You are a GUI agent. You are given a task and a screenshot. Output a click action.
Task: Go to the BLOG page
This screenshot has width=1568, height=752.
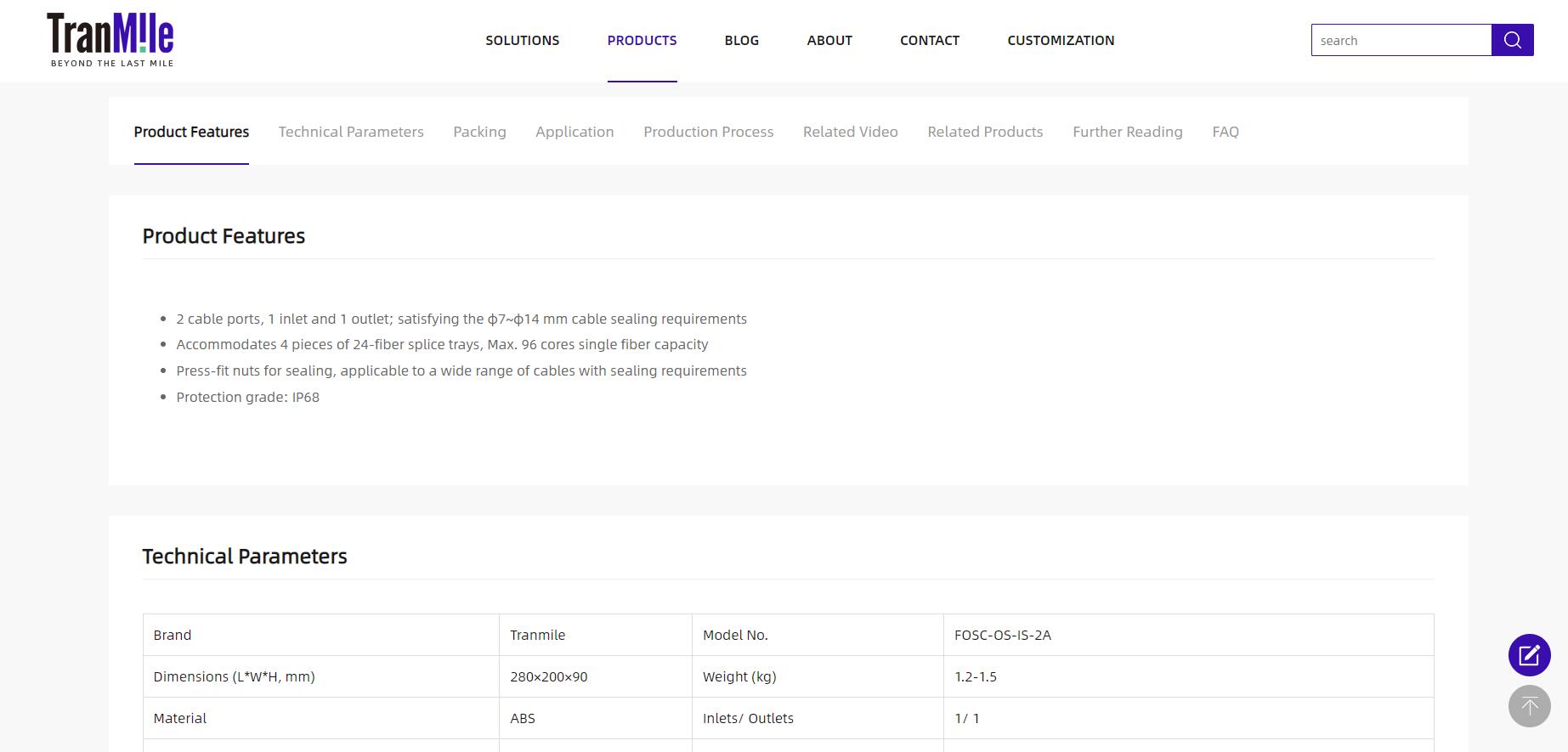coord(741,40)
